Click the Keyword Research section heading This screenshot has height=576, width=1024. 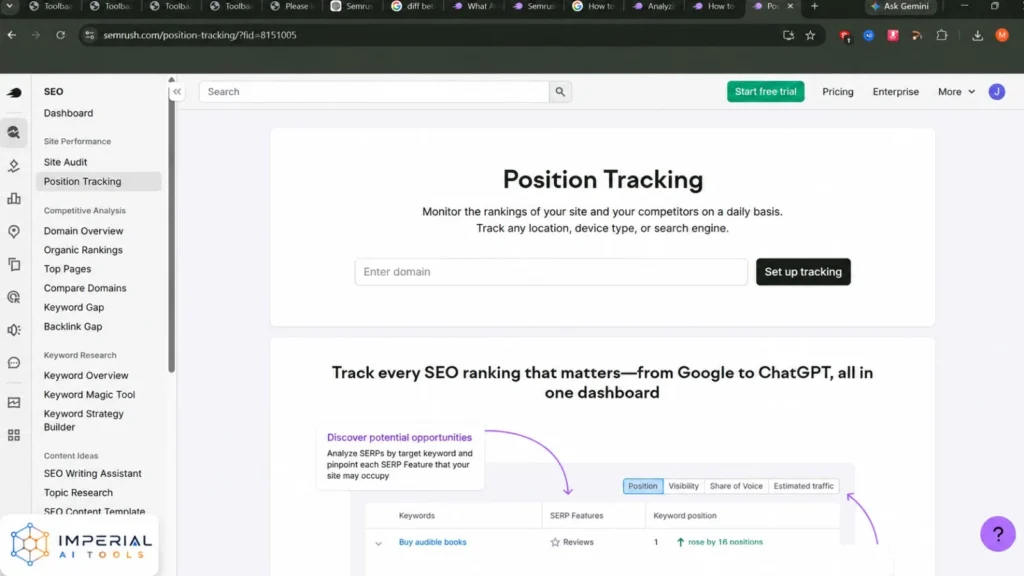pos(80,355)
